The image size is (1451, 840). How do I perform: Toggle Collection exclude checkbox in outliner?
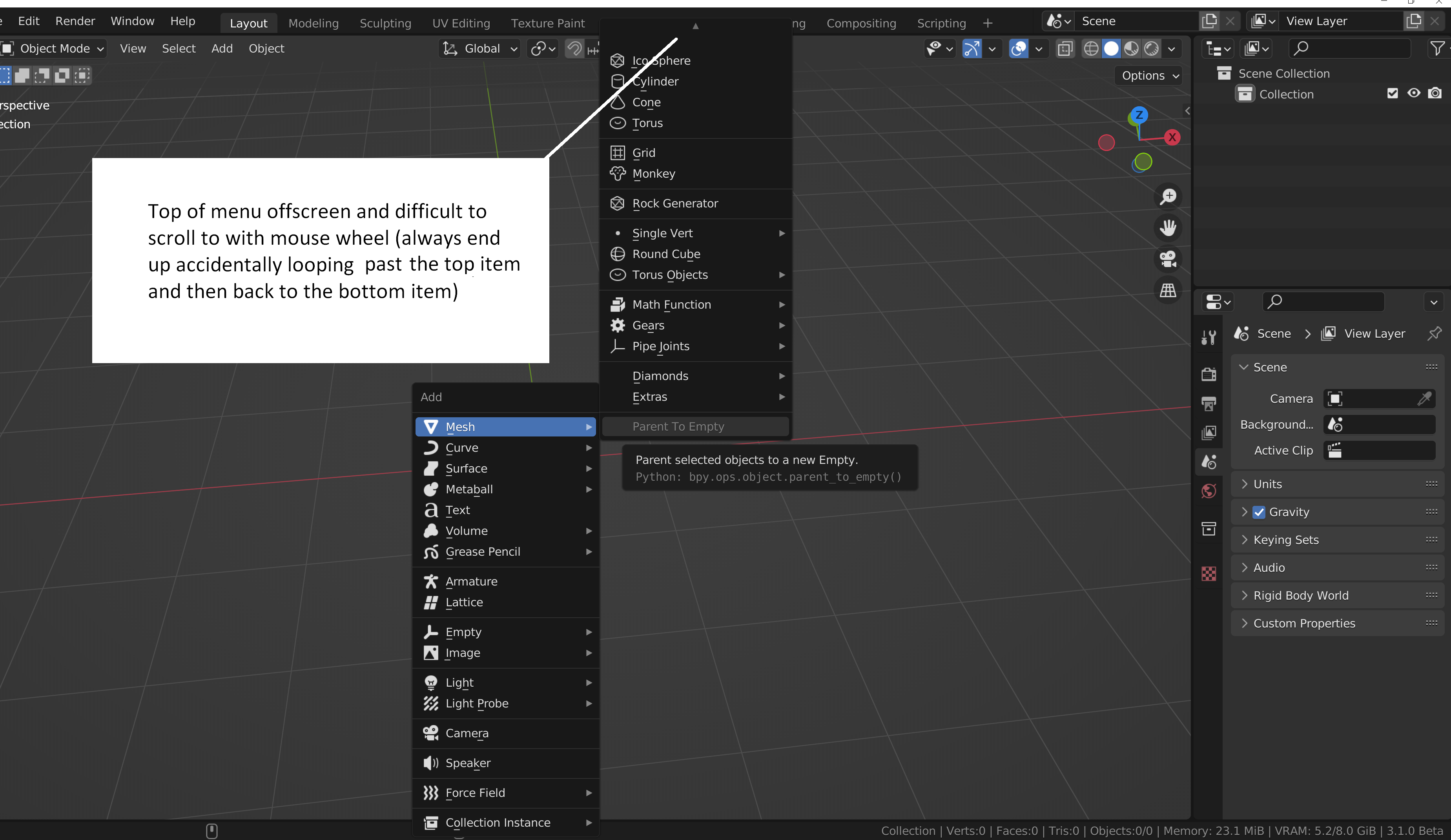click(x=1392, y=93)
